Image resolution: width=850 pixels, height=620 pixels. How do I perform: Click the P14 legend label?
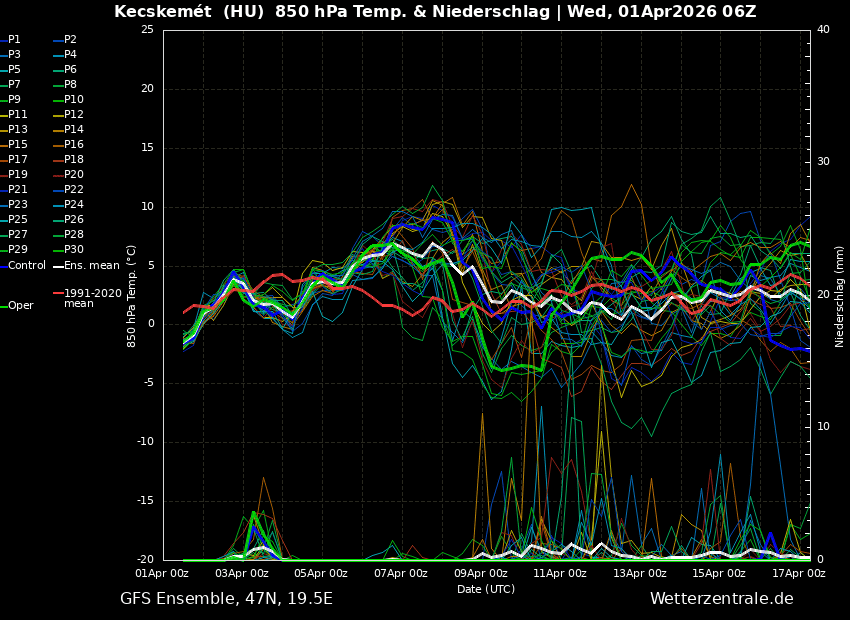[74, 130]
